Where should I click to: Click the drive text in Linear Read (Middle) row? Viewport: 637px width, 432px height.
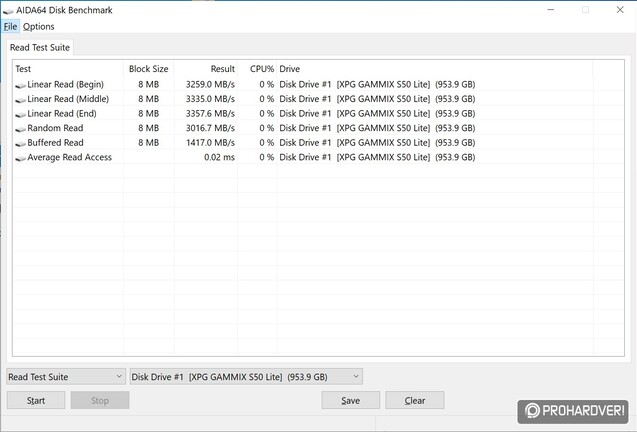click(377, 99)
